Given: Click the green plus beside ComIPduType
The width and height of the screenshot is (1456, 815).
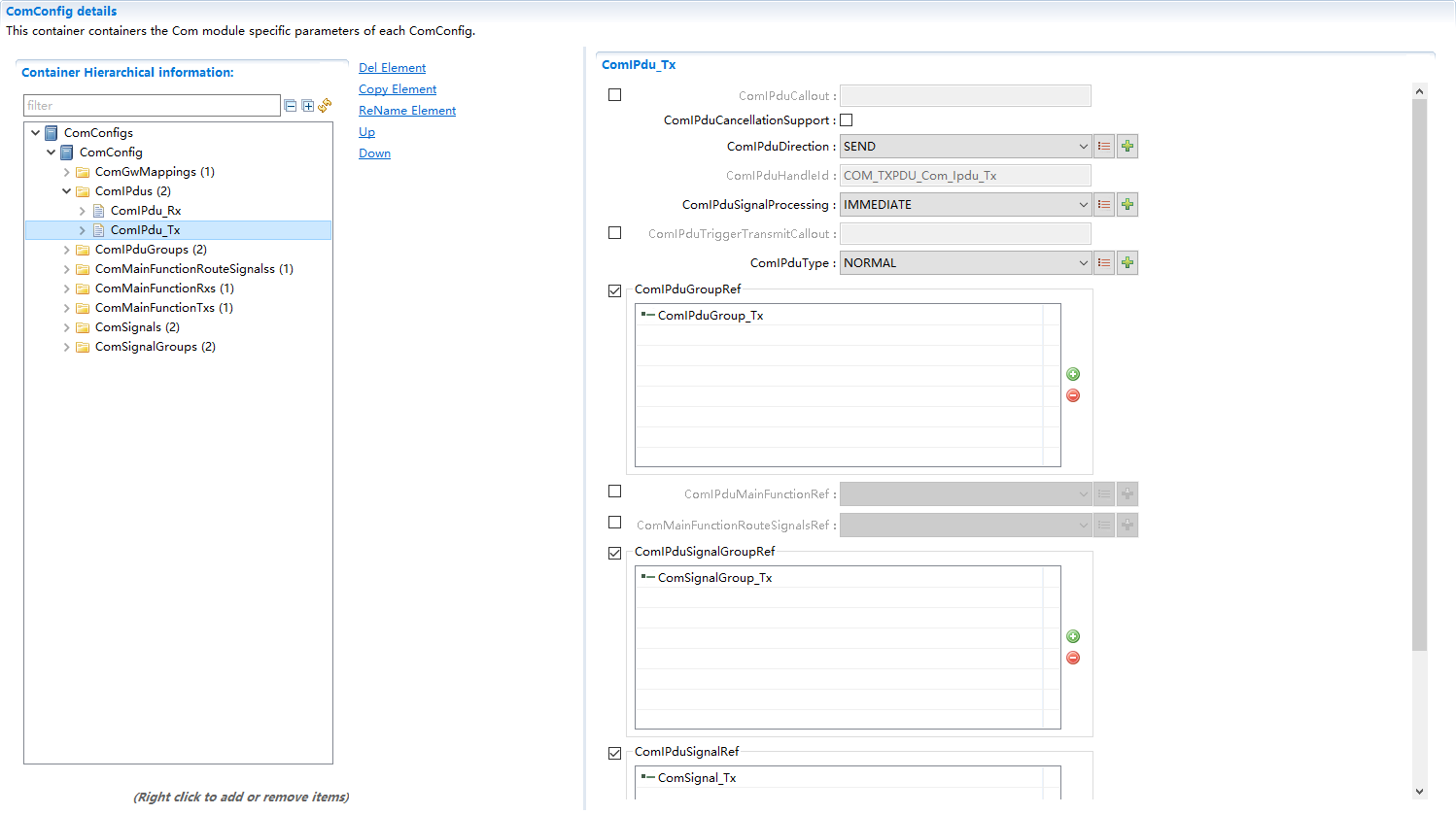Looking at the screenshot, I should pyautogui.click(x=1127, y=263).
